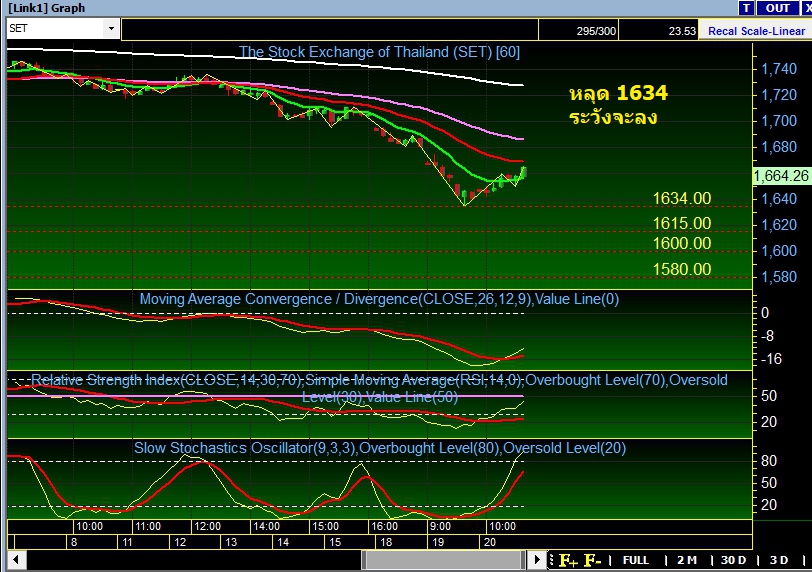Click the 12:00 time axis label
Screen dimensions: 812x572
[x=207, y=526]
